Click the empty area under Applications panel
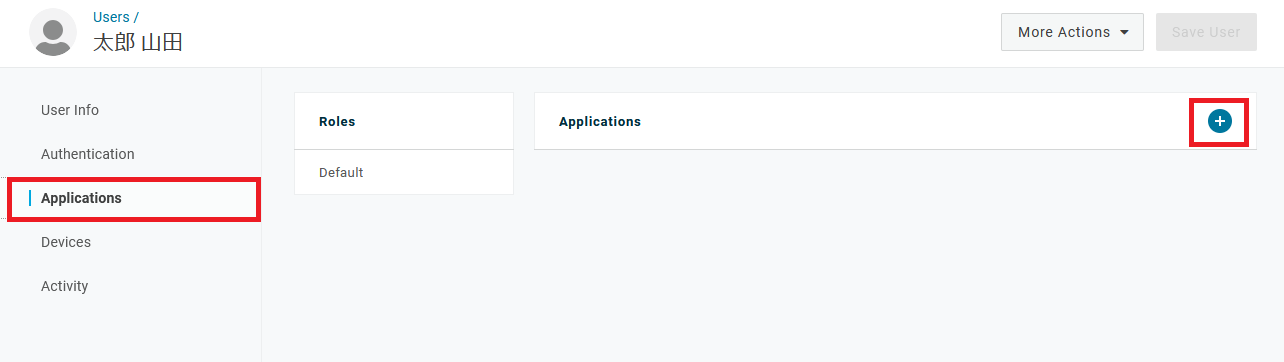 895,250
